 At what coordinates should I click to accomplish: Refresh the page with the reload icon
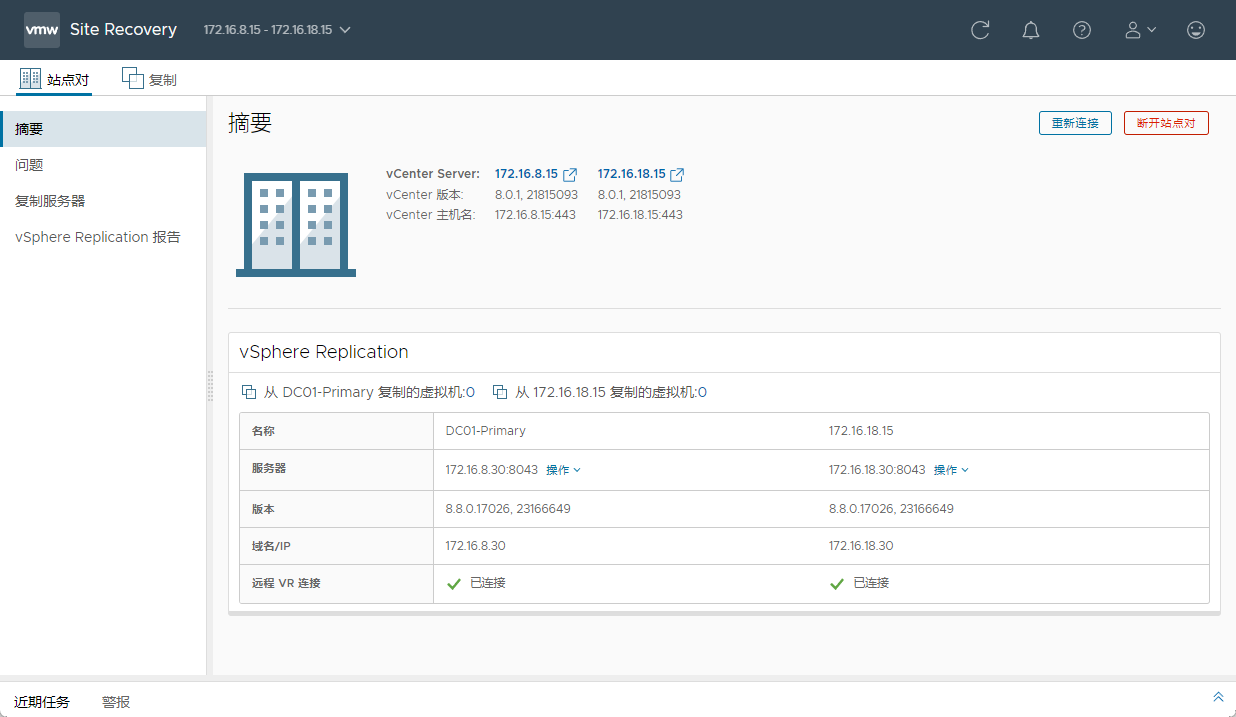[x=980, y=30]
